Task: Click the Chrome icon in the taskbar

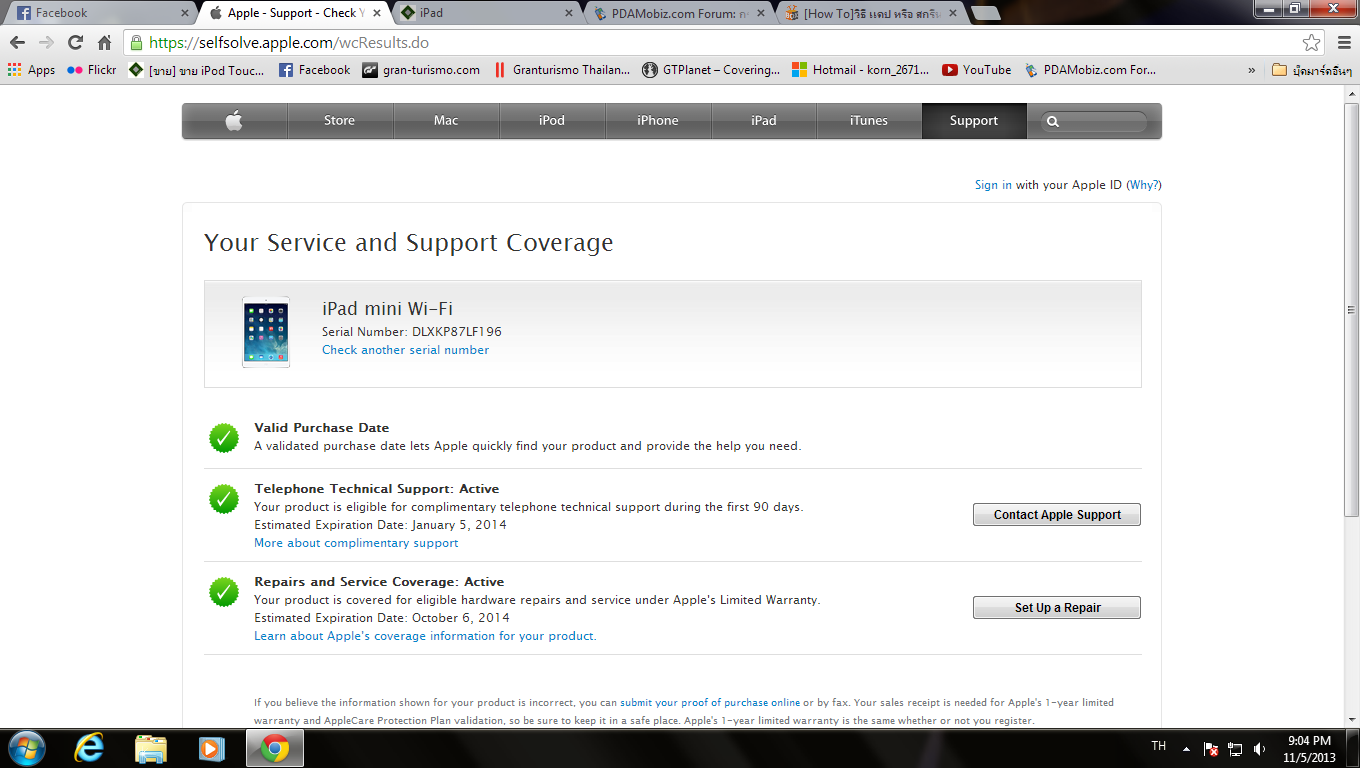Action: [x=274, y=748]
